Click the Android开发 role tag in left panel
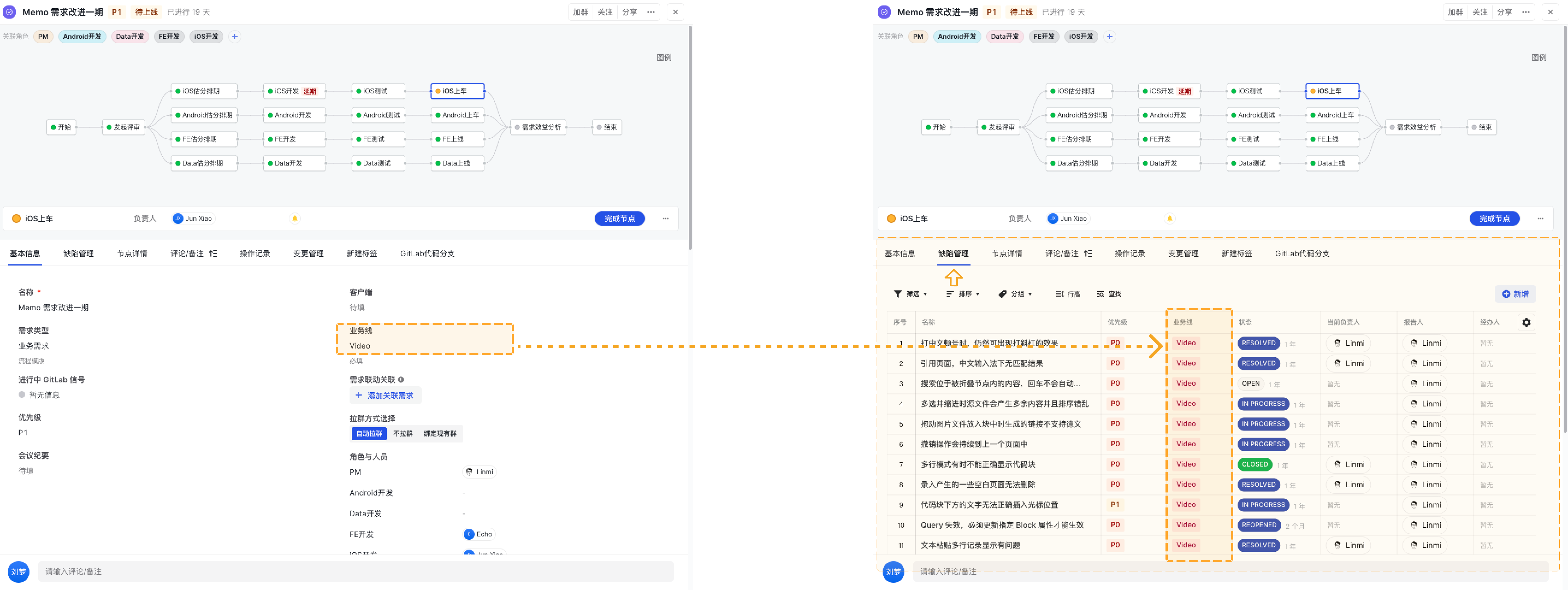Screen dimensions: 1568x590 click(x=82, y=37)
